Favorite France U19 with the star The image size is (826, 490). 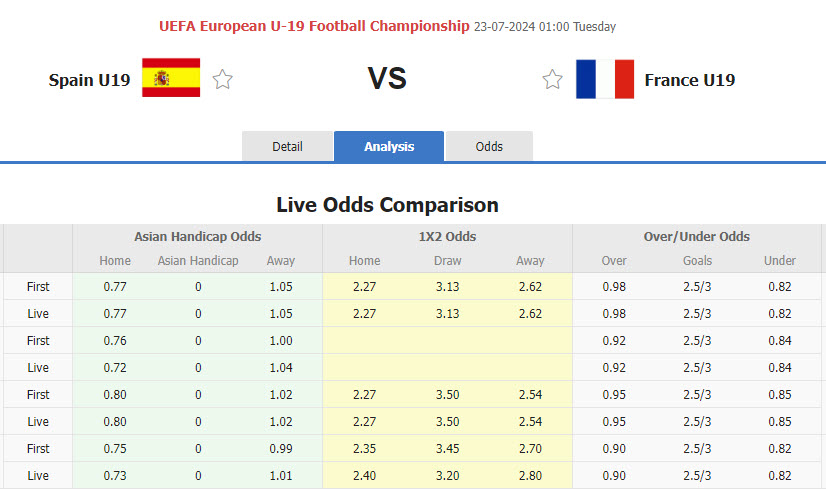coord(552,80)
